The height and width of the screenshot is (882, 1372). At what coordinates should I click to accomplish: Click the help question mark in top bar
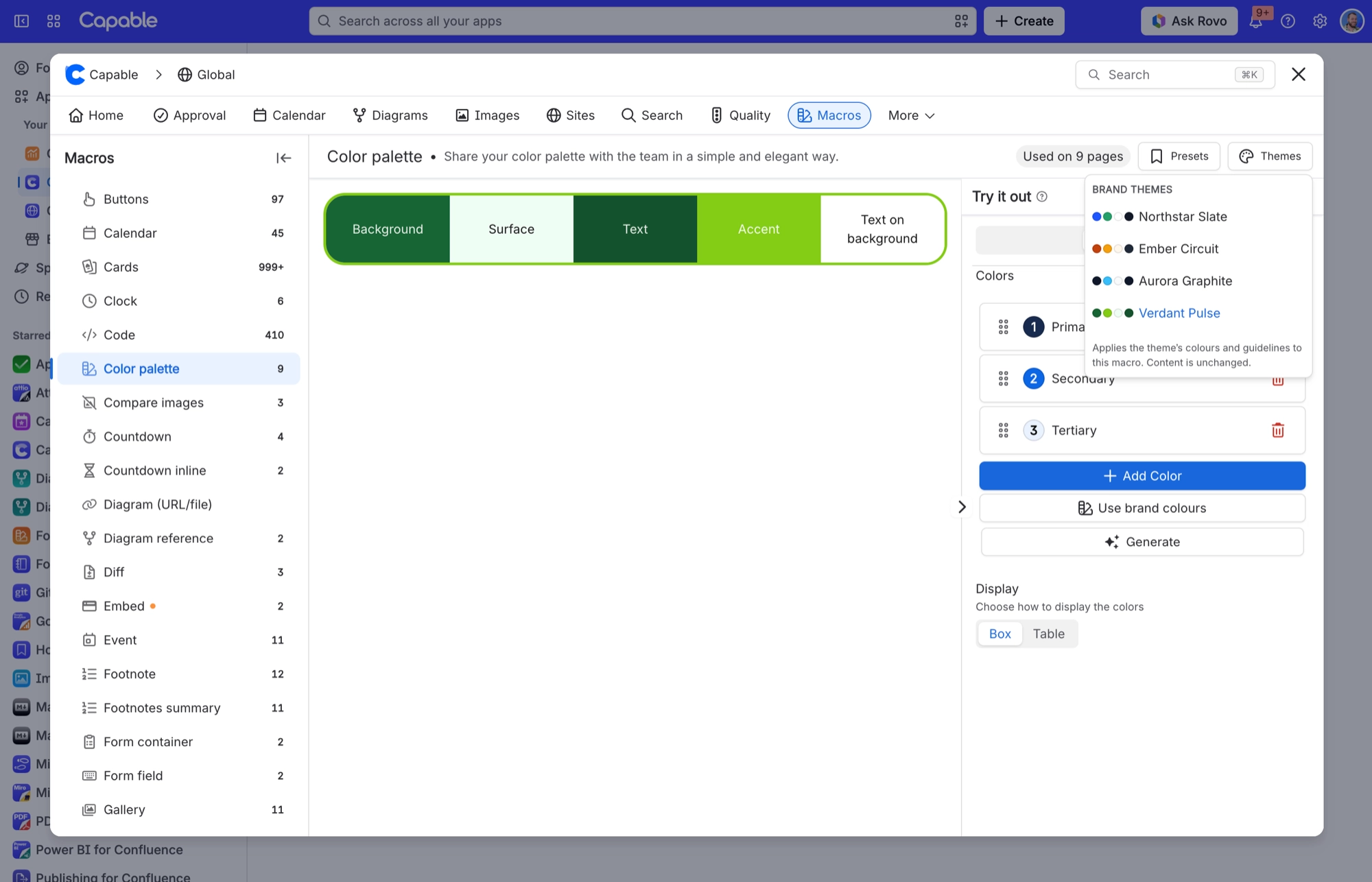pos(1288,21)
